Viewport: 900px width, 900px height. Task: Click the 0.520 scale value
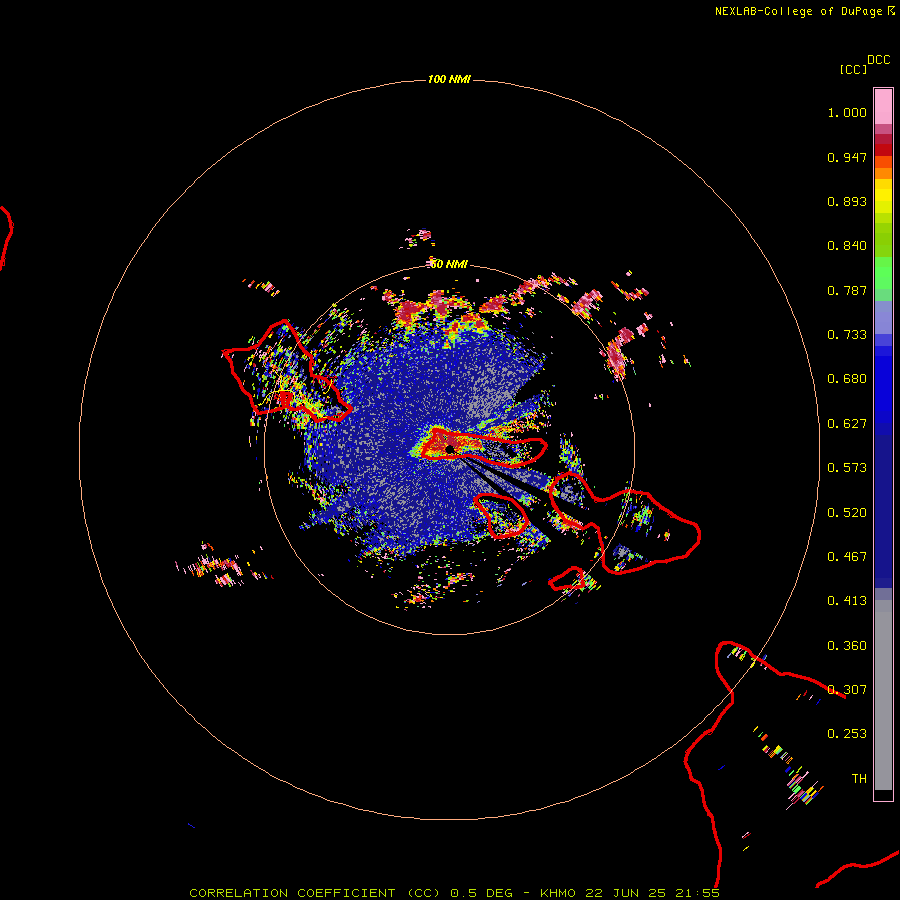tap(847, 513)
